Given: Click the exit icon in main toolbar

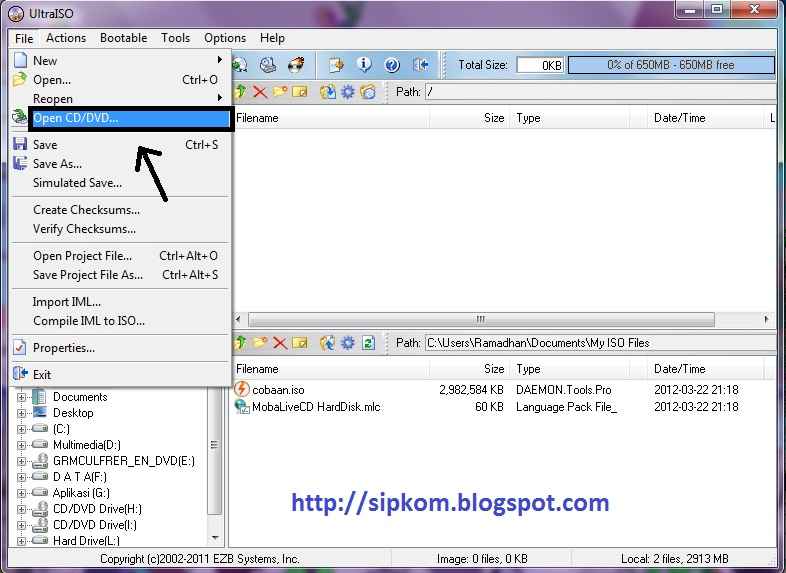Looking at the screenshot, I should point(421,65).
